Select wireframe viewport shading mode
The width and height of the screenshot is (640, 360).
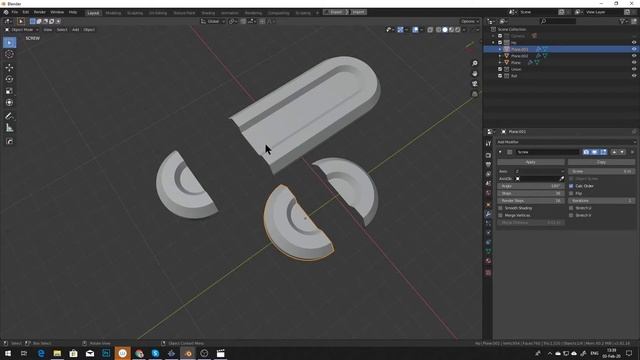tap(438, 30)
